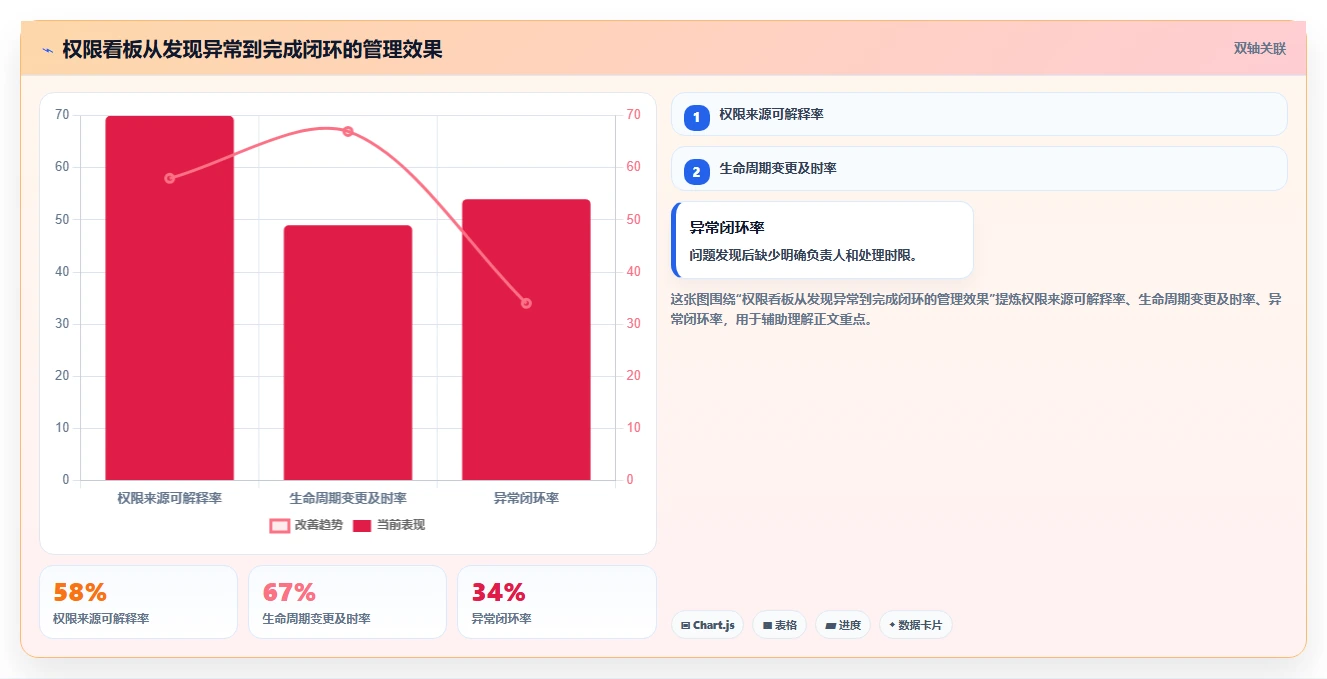Click the x-axis label 权限来源可解释率
1327x679 pixels.
point(169,498)
